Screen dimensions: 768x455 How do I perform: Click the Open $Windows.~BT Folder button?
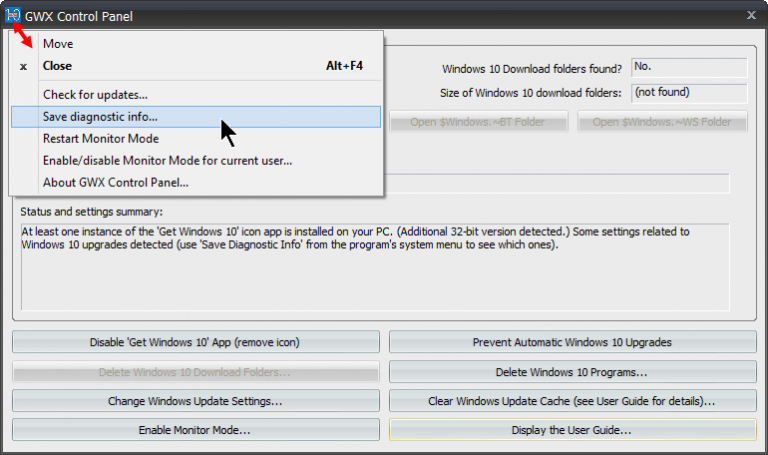(479, 122)
